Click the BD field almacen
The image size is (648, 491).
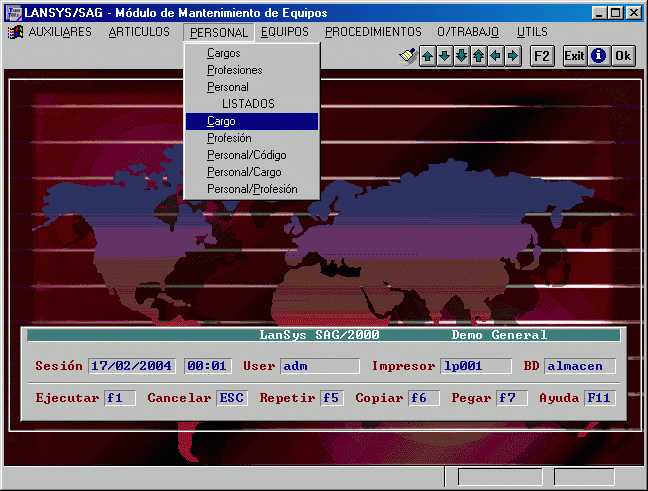point(580,366)
